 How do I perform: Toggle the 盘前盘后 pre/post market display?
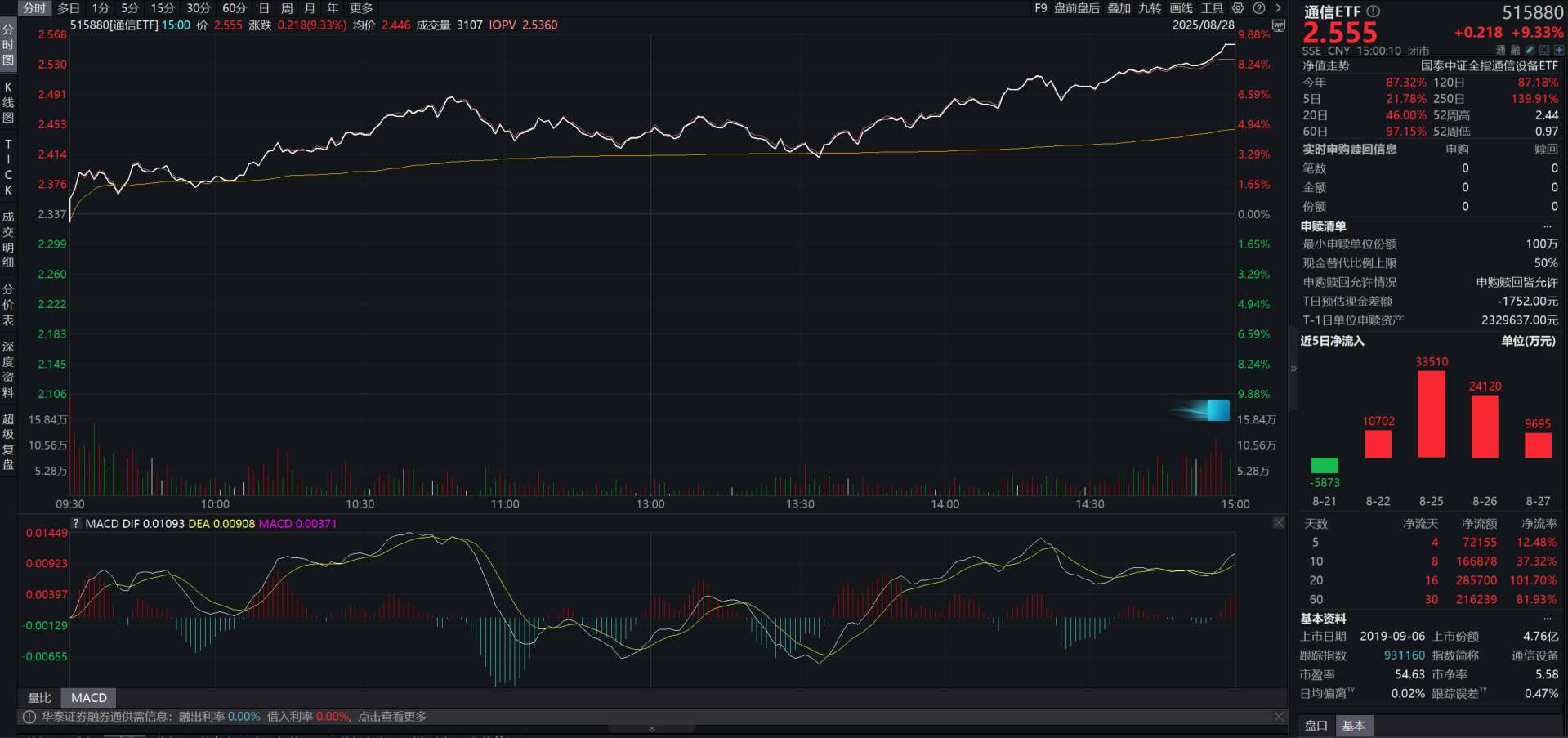tap(1076, 8)
